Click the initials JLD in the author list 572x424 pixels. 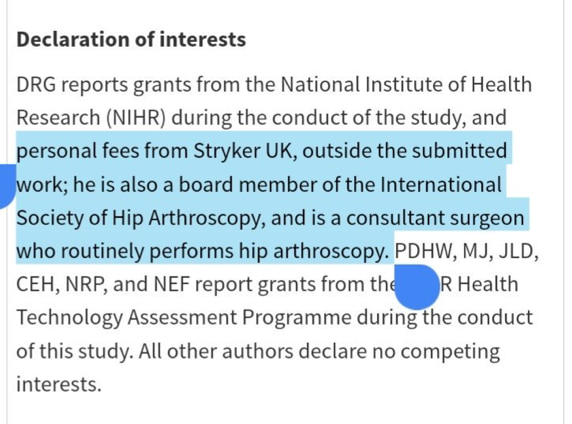518,251
